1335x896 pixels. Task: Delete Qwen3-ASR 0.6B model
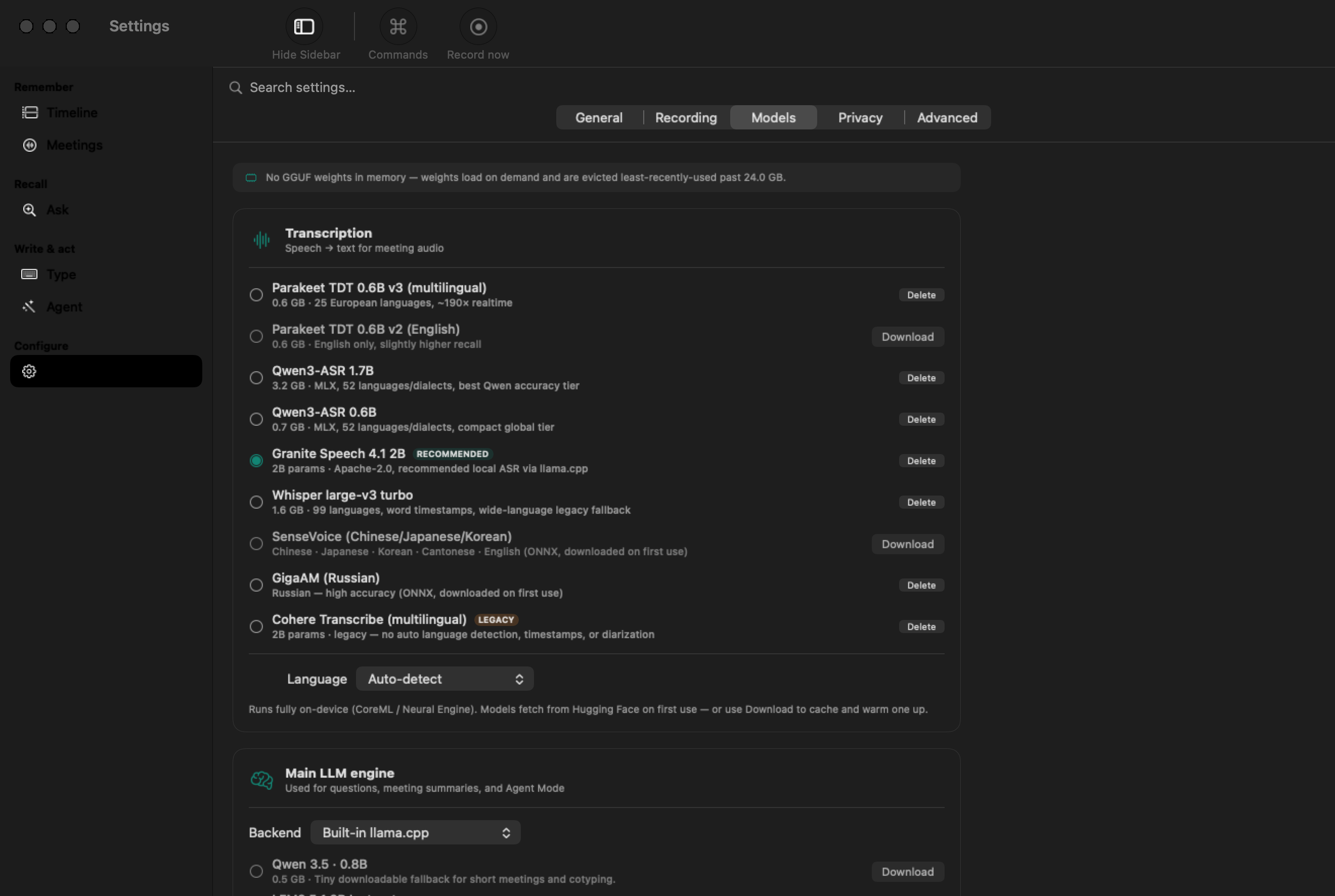click(x=921, y=419)
